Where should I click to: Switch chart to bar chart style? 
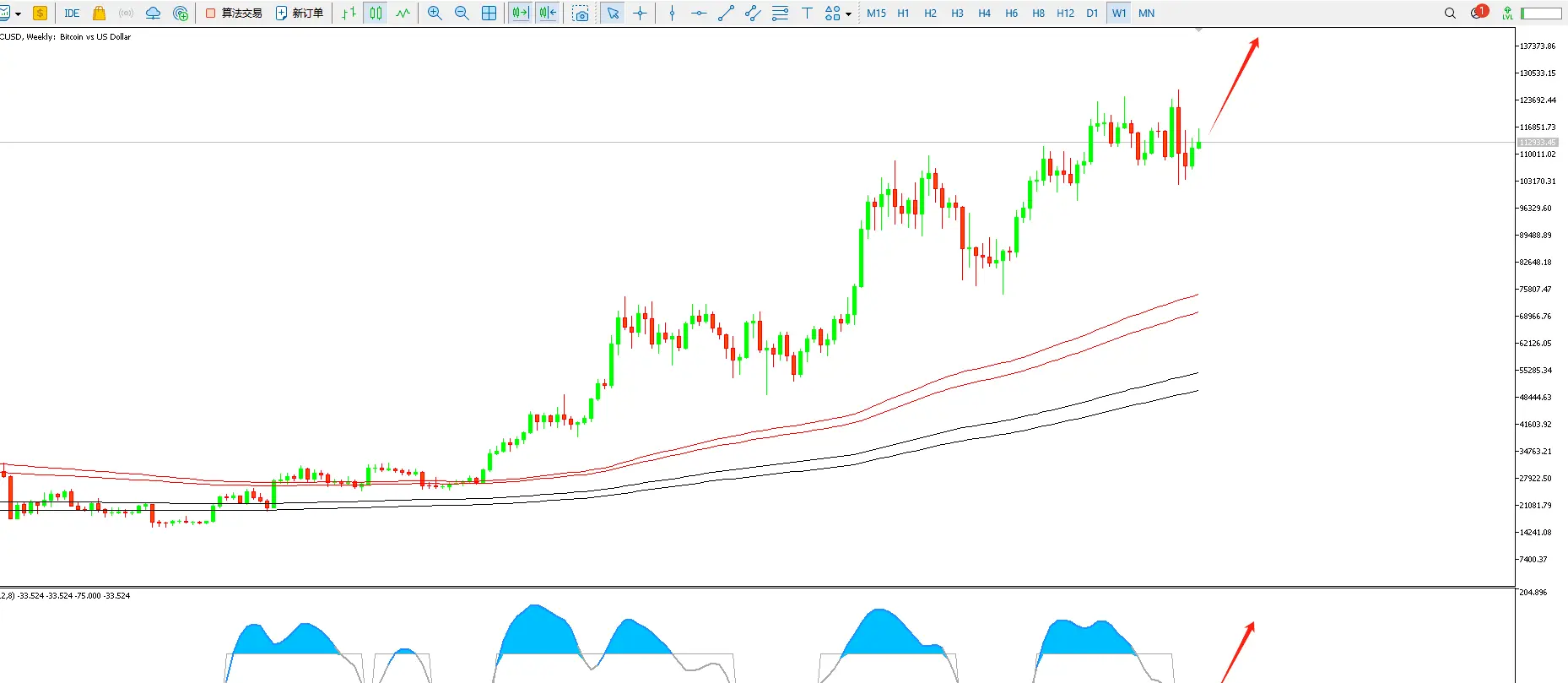(x=349, y=13)
